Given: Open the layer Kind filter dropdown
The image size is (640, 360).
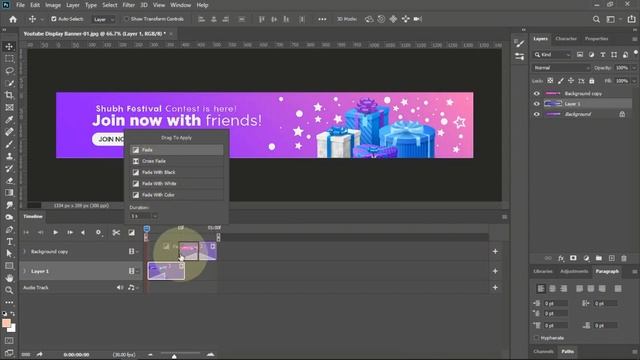Looking at the screenshot, I should point(553,55).
